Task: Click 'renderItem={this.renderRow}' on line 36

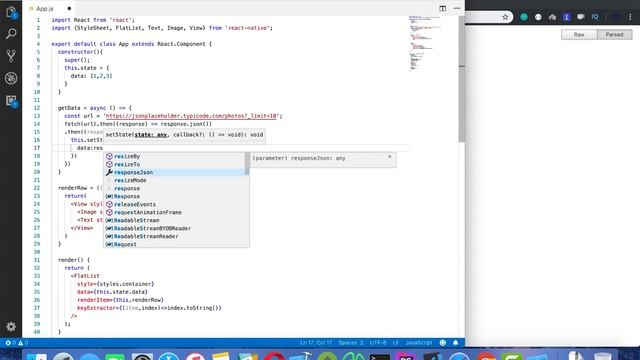Action: click(x=120, y=300)
